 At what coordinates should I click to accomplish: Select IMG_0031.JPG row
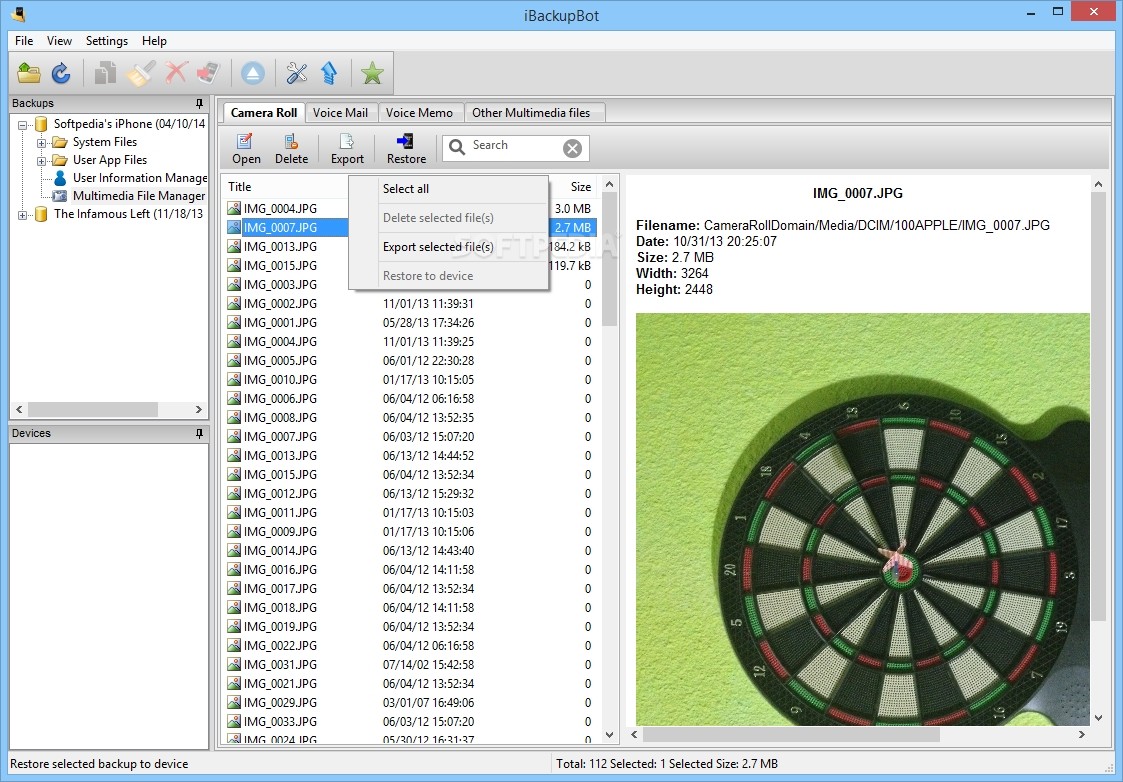tap(410, 665)
